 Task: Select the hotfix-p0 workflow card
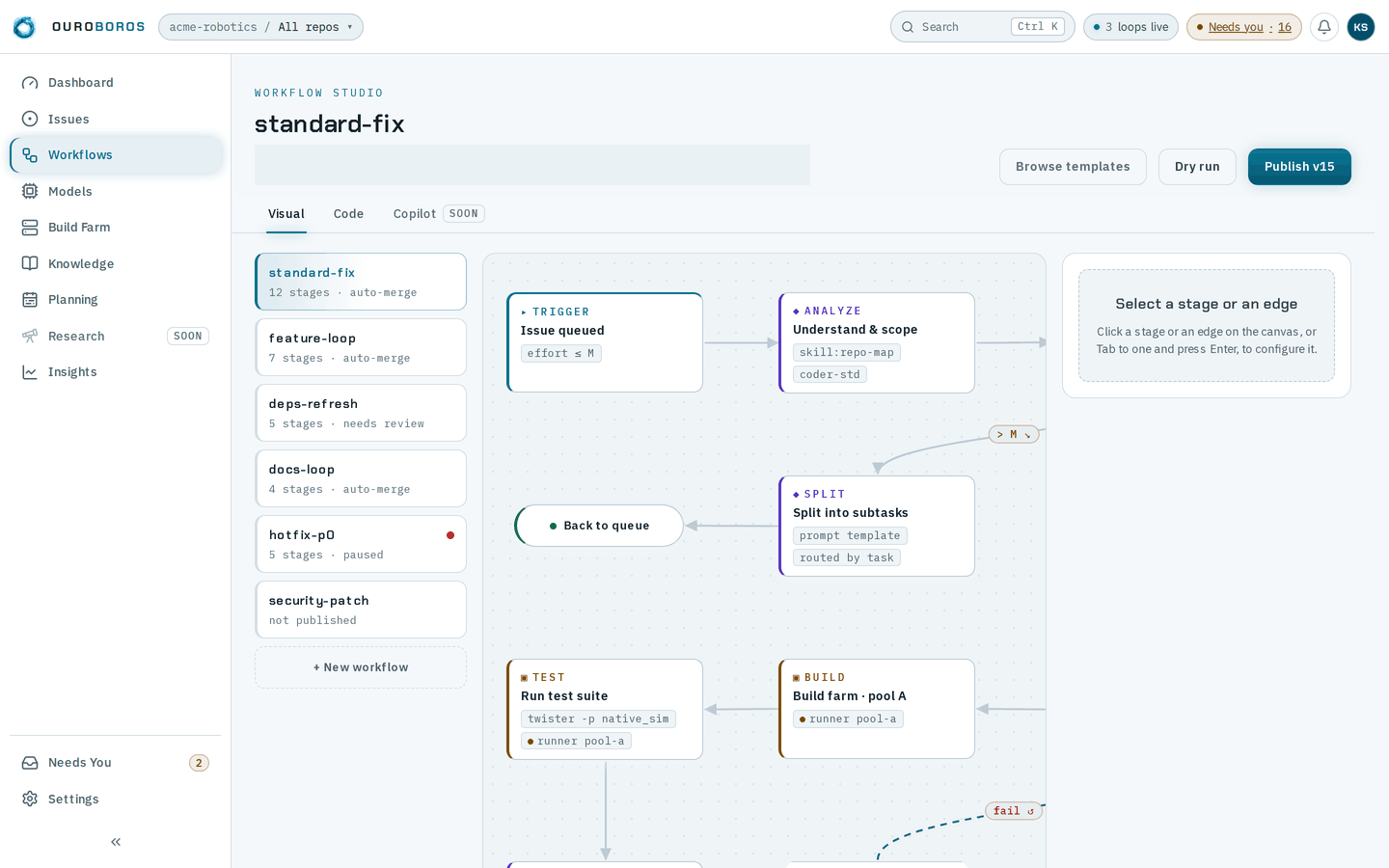[361, 544]
